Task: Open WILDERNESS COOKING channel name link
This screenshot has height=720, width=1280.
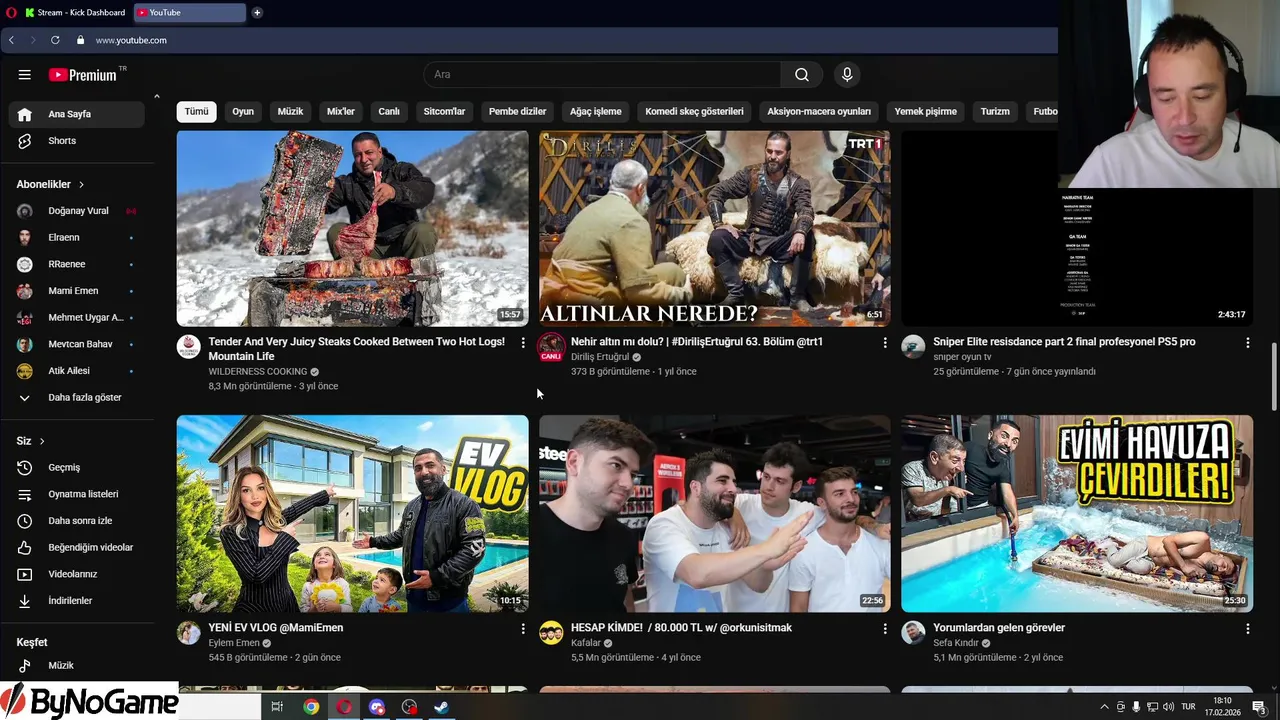Action: (x=258, y=371)
